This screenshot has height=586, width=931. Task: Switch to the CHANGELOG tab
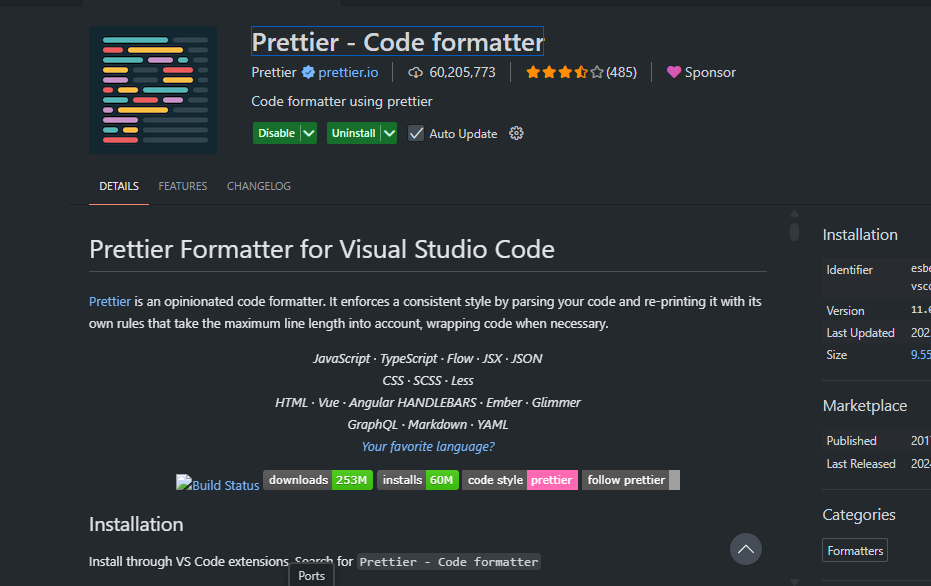[x=259, y=186]
